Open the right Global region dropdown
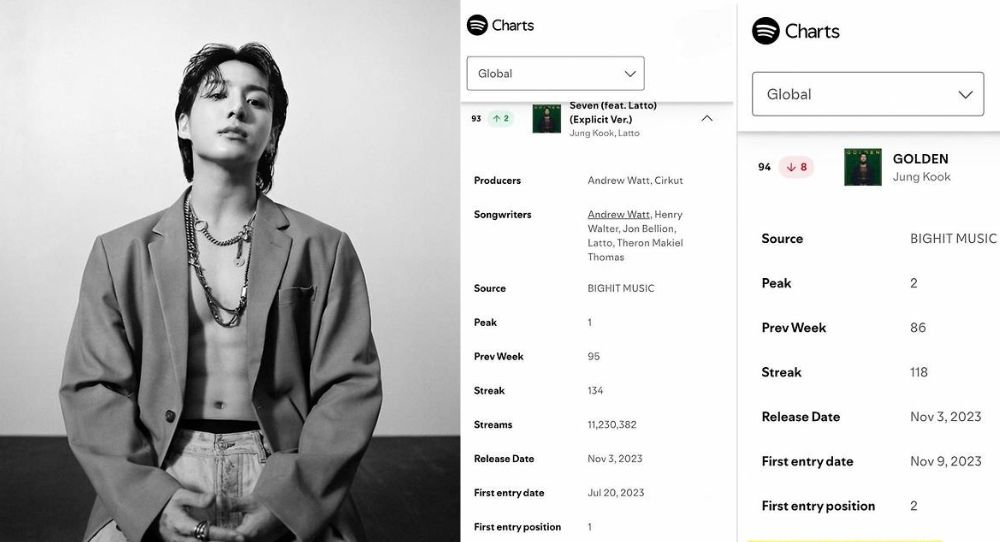1000x542 pixels. tap(868, 94)
